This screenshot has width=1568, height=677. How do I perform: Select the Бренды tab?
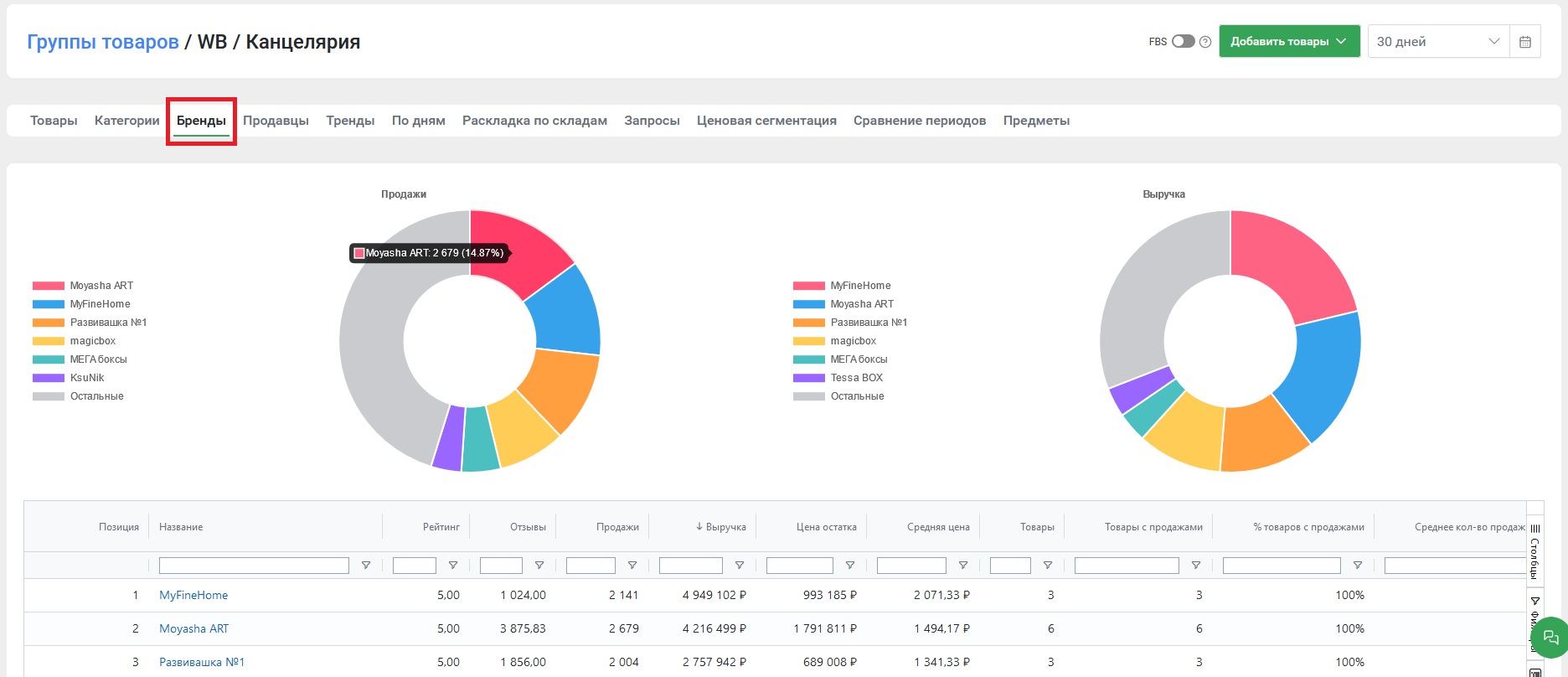tap(201, 121)
